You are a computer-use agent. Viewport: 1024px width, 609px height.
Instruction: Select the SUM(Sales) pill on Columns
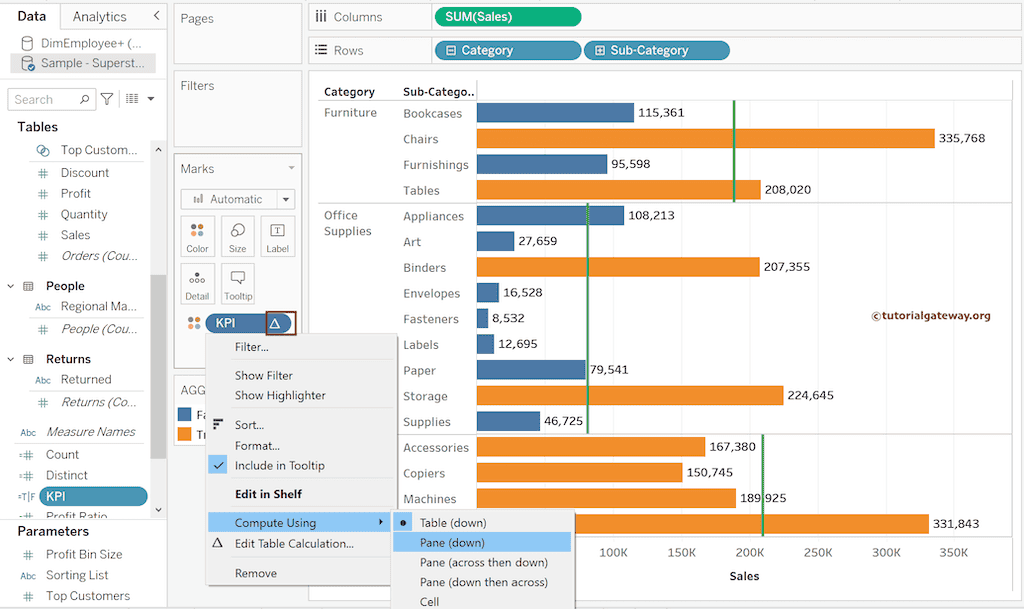[x=507, y=16]
